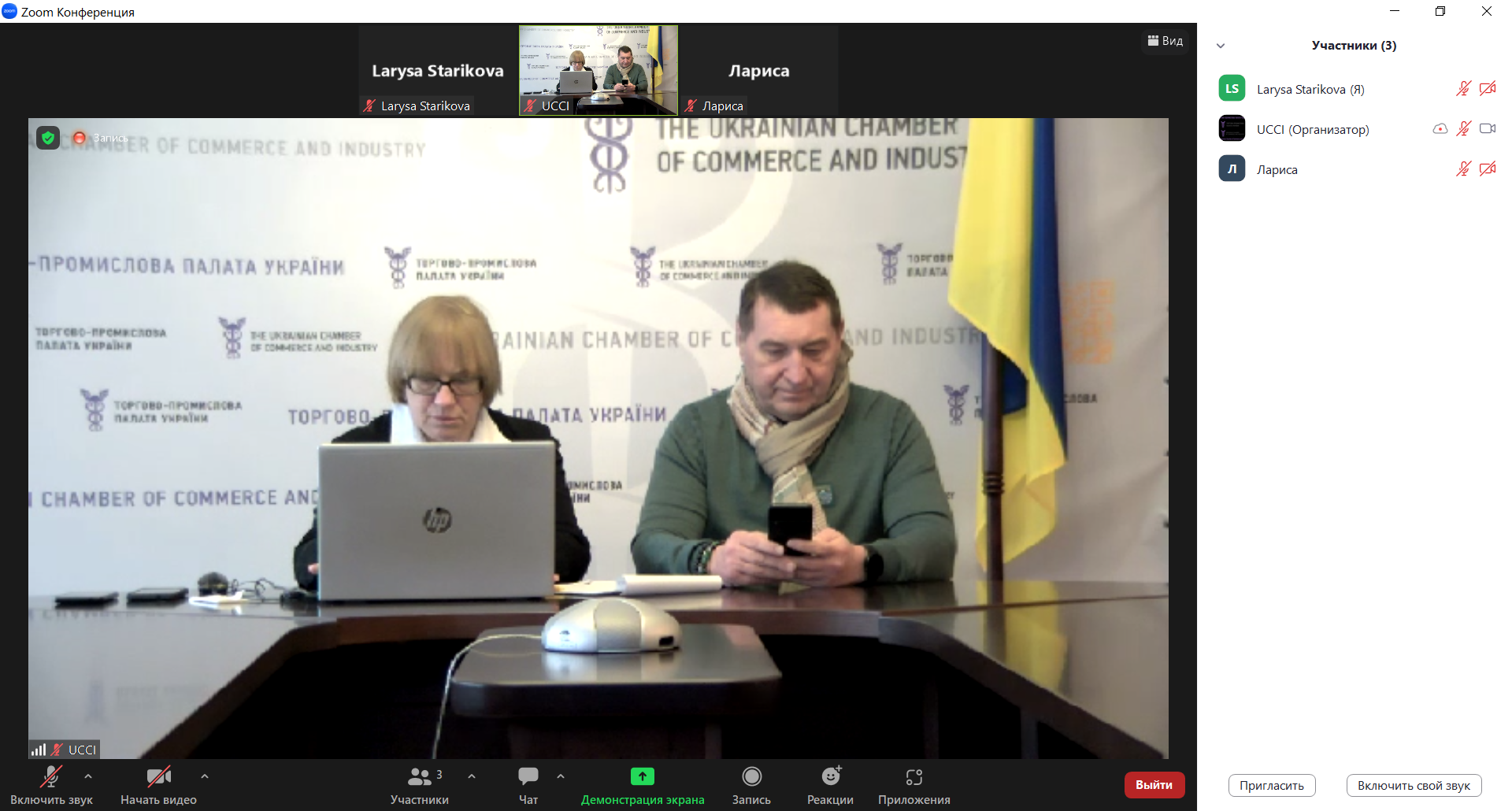Minimize the Zoom window

[x=1395, y=11]
